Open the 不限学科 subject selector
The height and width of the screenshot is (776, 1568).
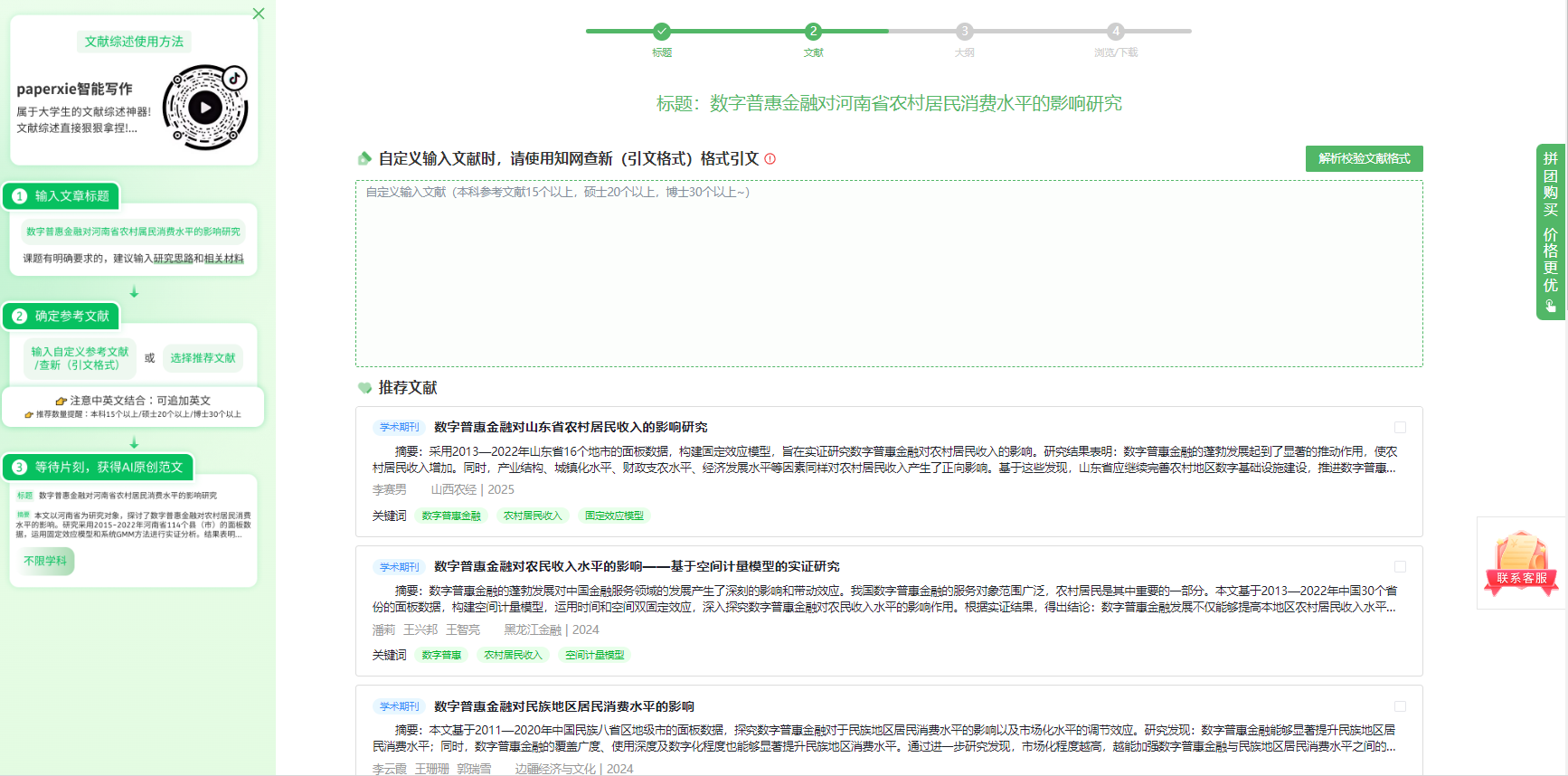[45, 561]
